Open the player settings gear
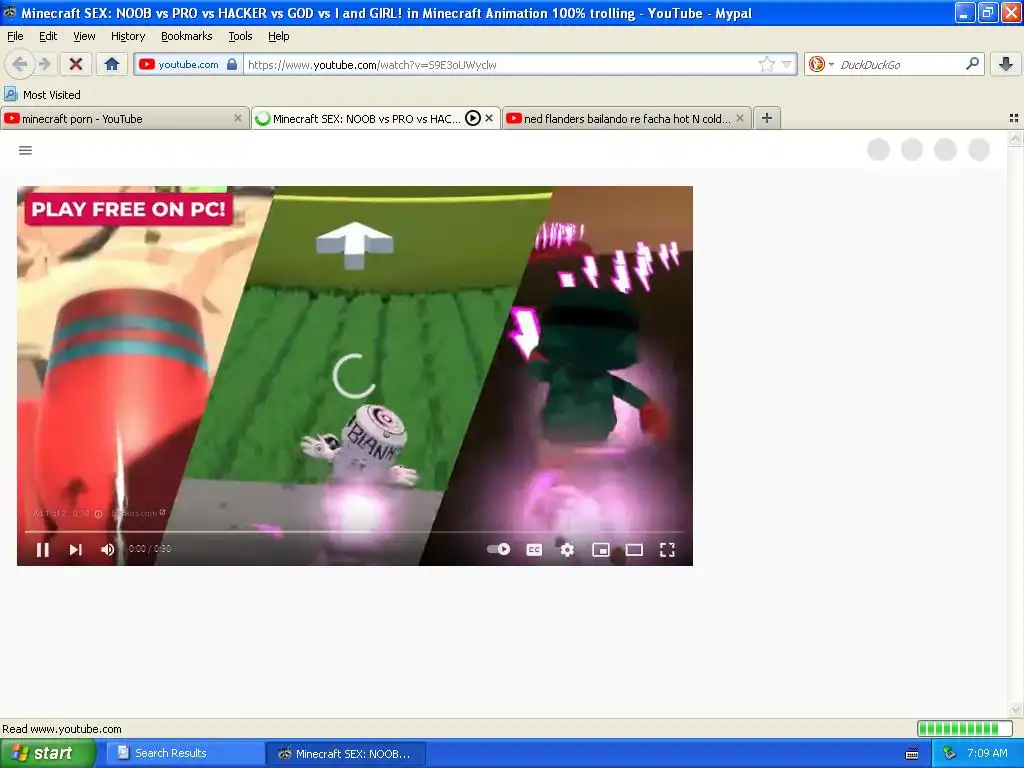The width and height of the screenshot is (1024, 768). [568, 550]
